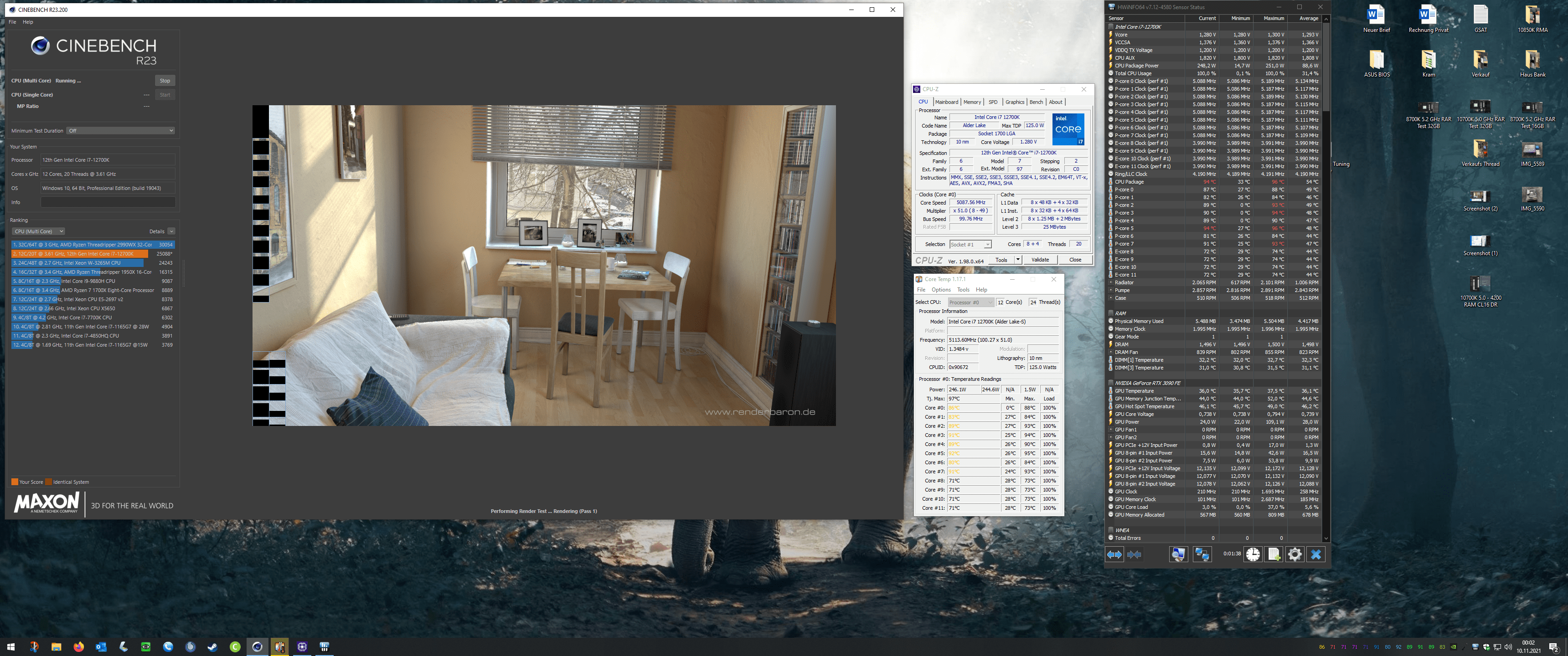Screen dimensions: 1568x656
Task: Open CPU-Z Socket #1 selection dropdown
Action: pos(971,245)
